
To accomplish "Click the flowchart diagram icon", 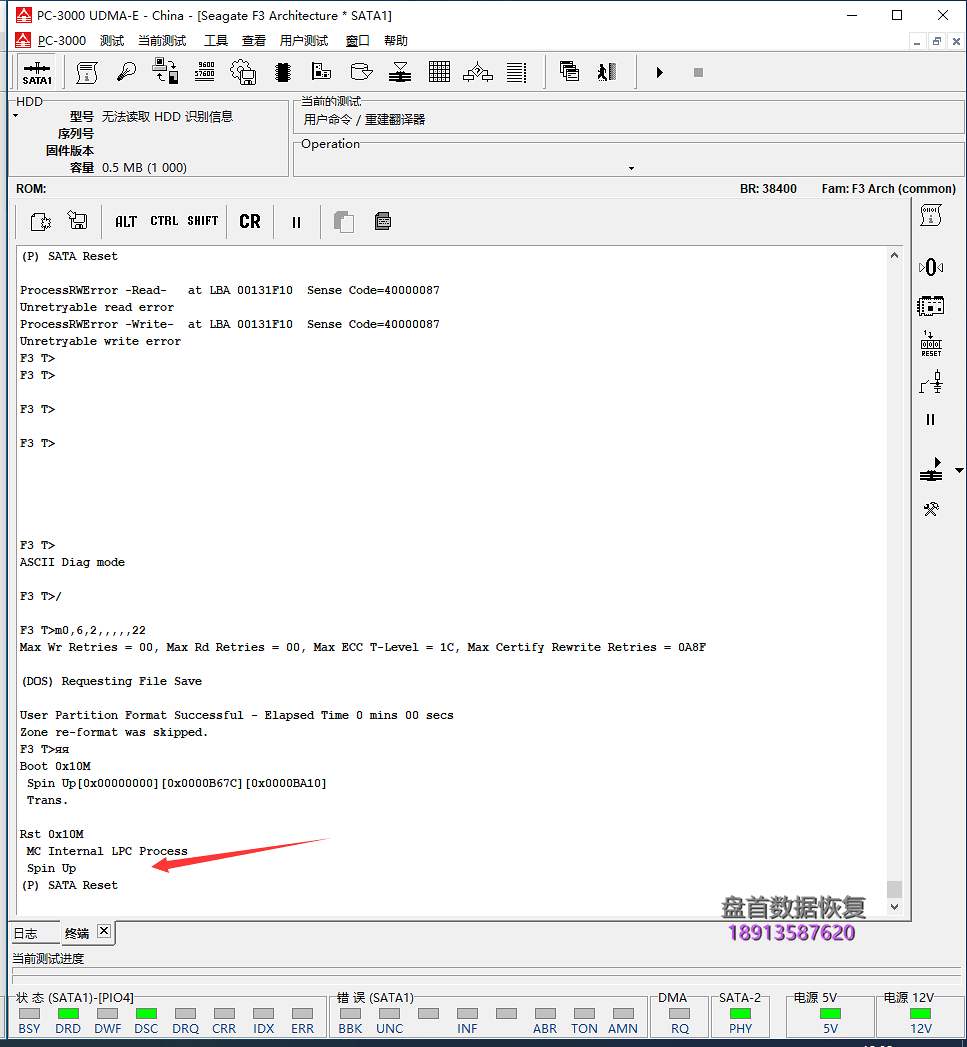I will coord(478,72).
